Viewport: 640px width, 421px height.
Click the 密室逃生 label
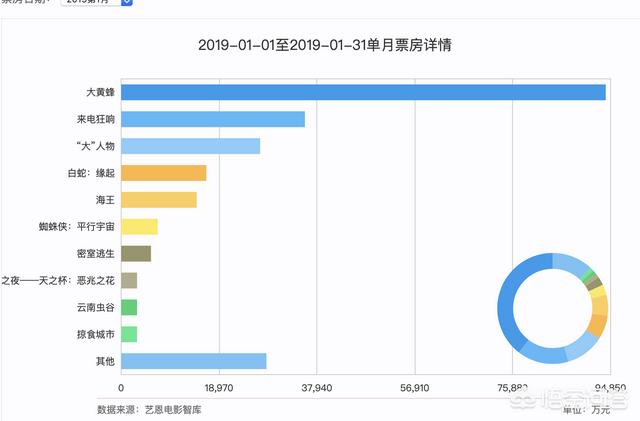[x=96, y=254]
